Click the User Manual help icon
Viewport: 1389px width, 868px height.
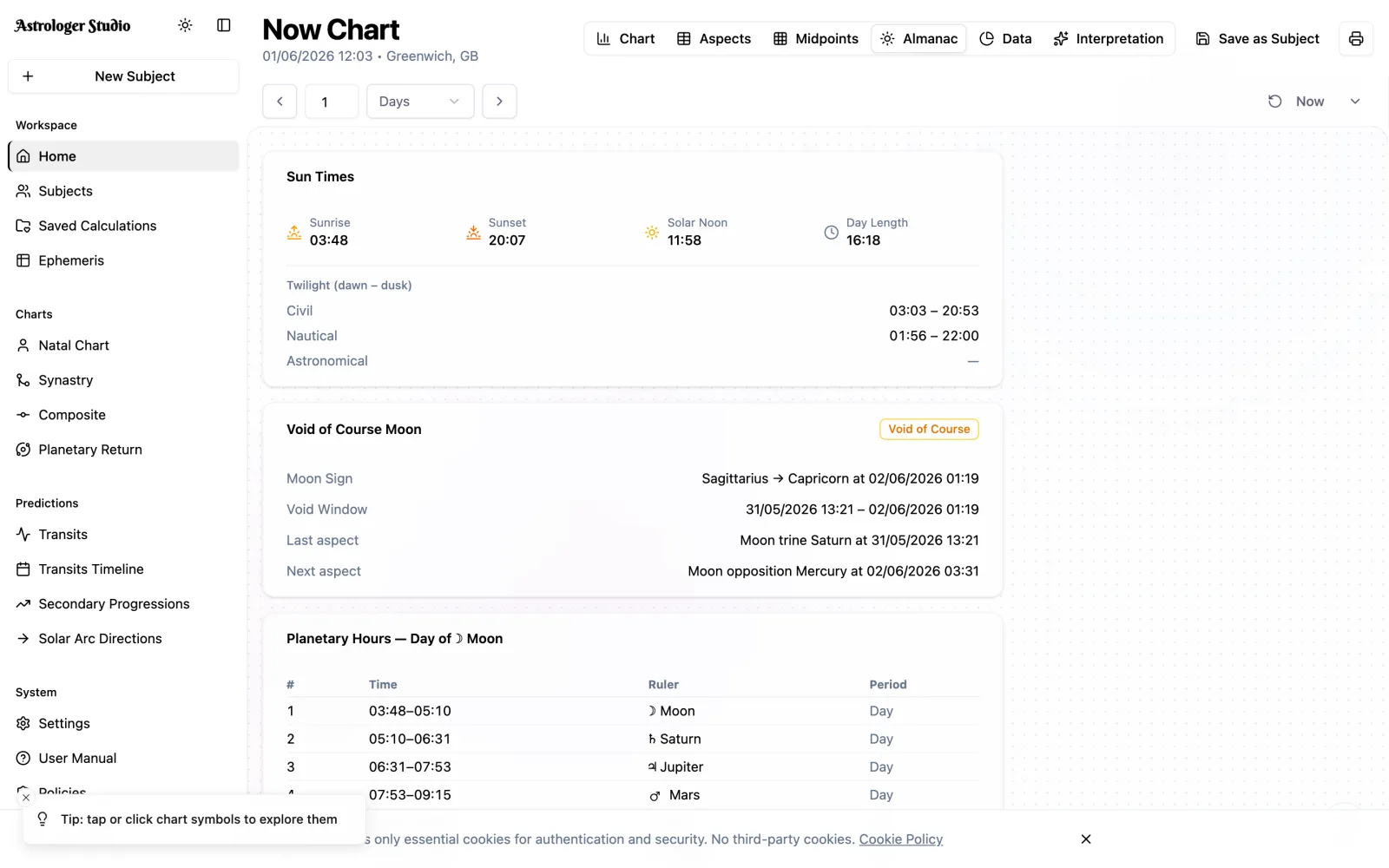(x=23, y=759)
